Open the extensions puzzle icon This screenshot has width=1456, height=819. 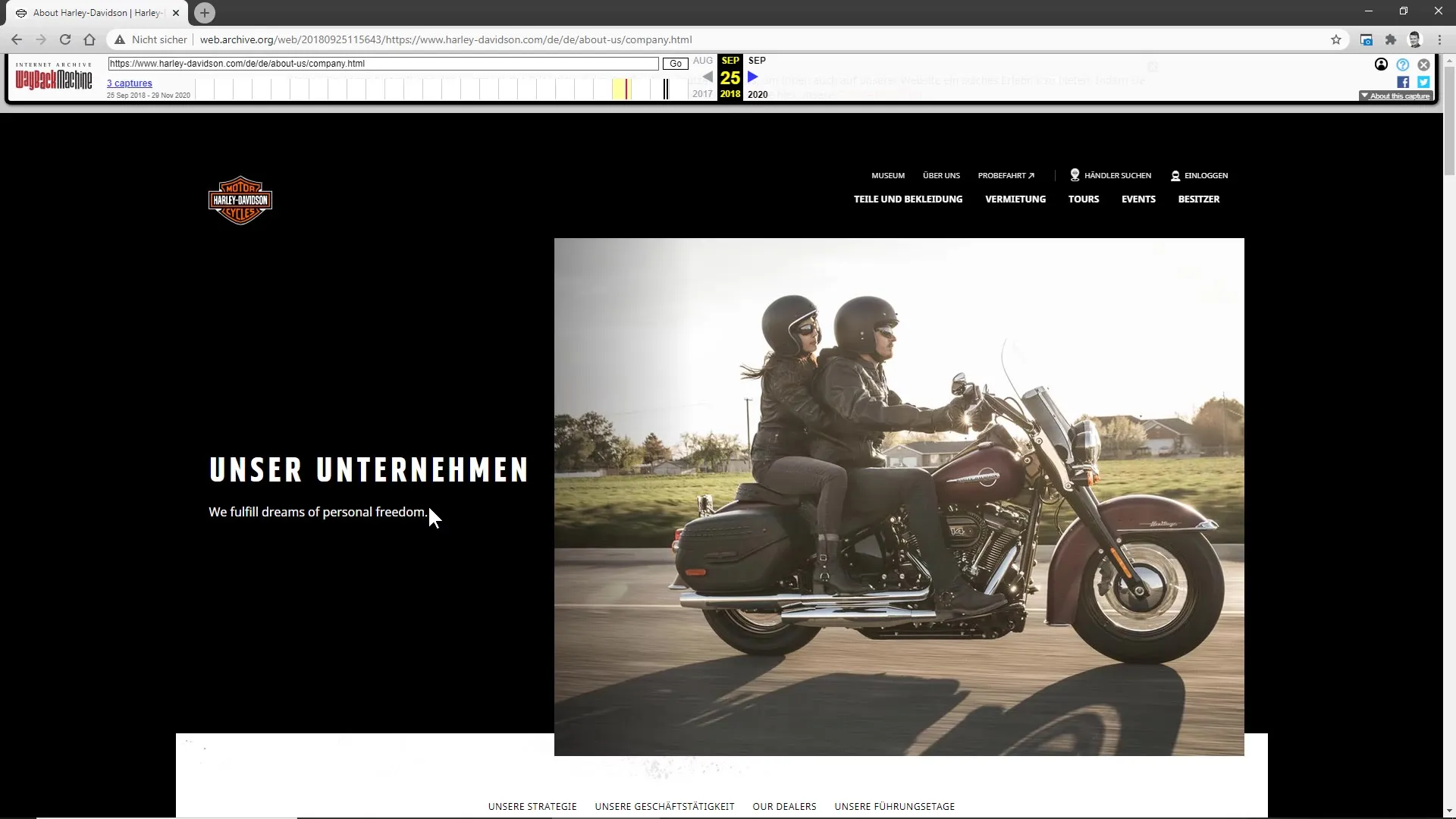1390,39
